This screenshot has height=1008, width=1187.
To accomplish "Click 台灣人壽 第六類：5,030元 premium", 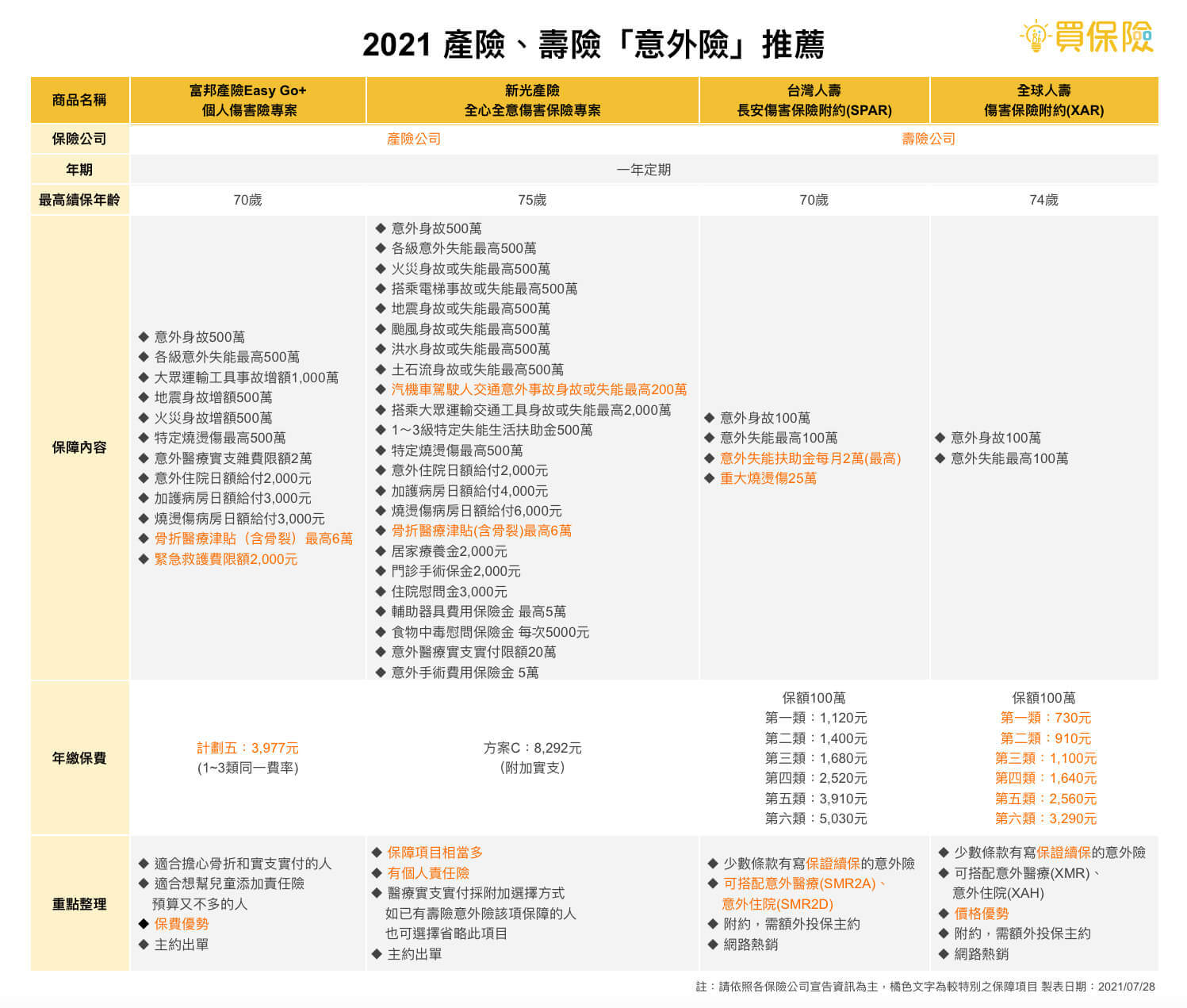I will pos(816,818).
